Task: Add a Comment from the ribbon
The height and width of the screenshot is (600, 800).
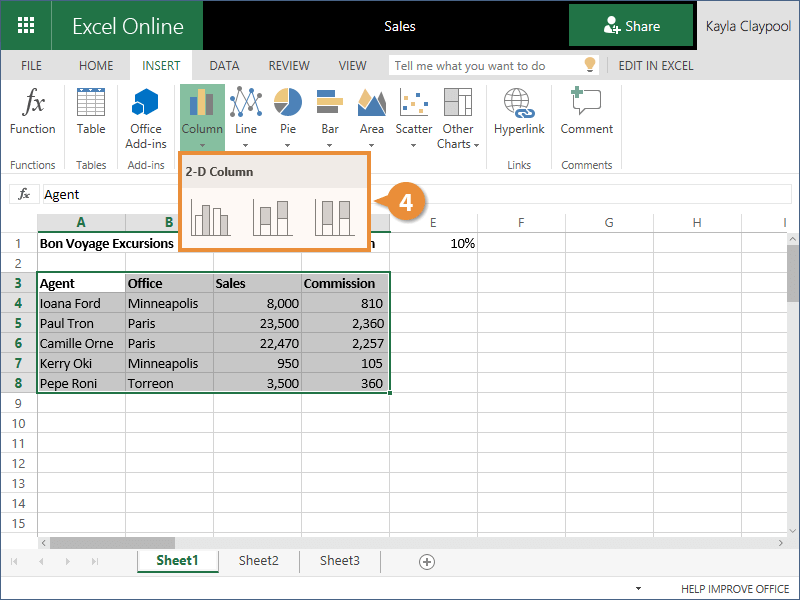Action: [586, 112]
